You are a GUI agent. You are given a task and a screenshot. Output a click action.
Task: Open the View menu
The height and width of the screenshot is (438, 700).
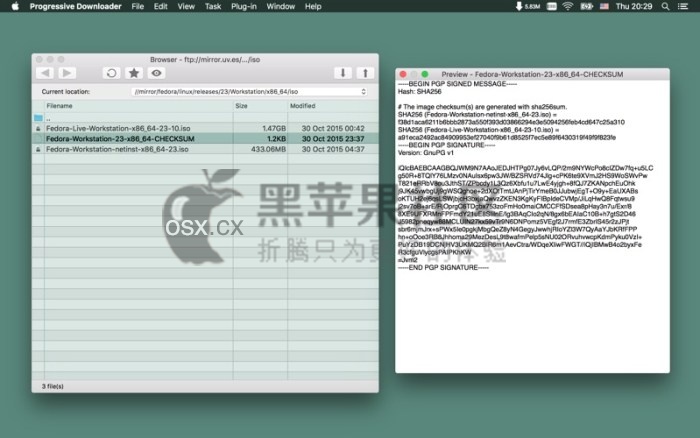[x=186, y=6]
